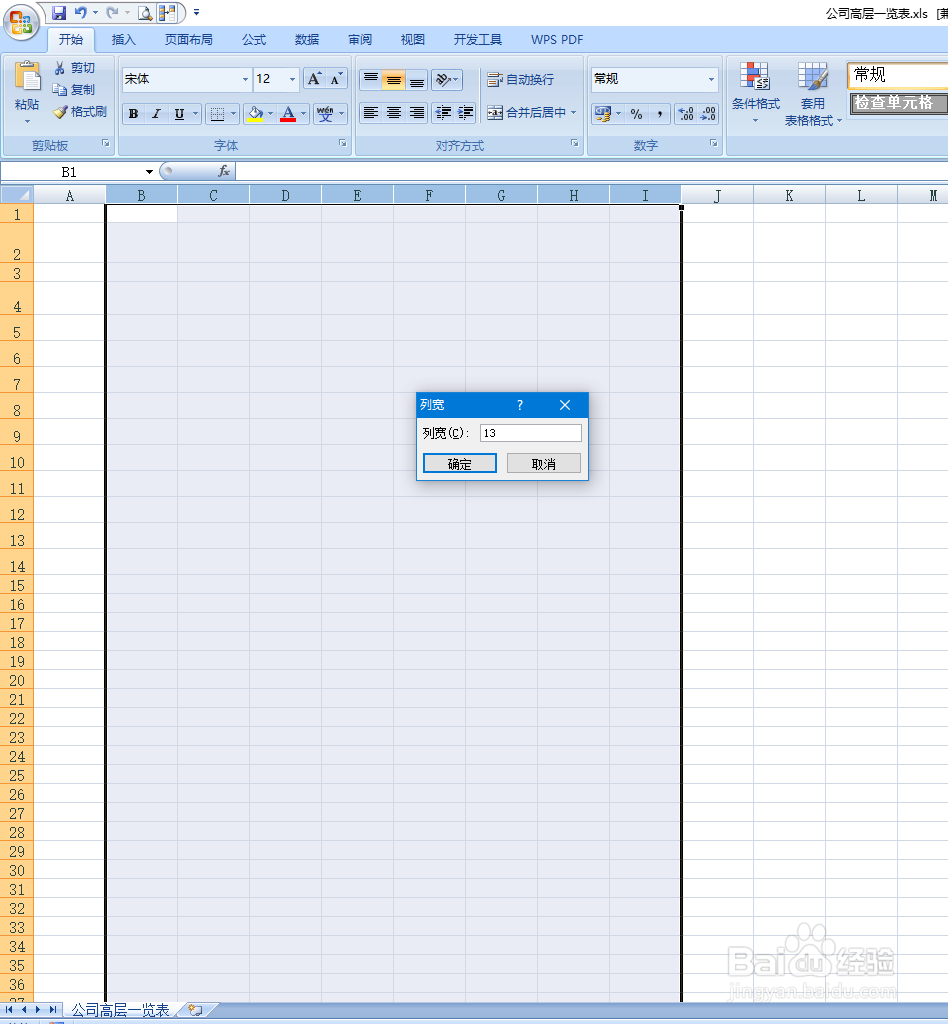The height and width of the screenshot is (1024, 948).
Task: Click the 列宽 column width input field
Action: tap(531, 433)
